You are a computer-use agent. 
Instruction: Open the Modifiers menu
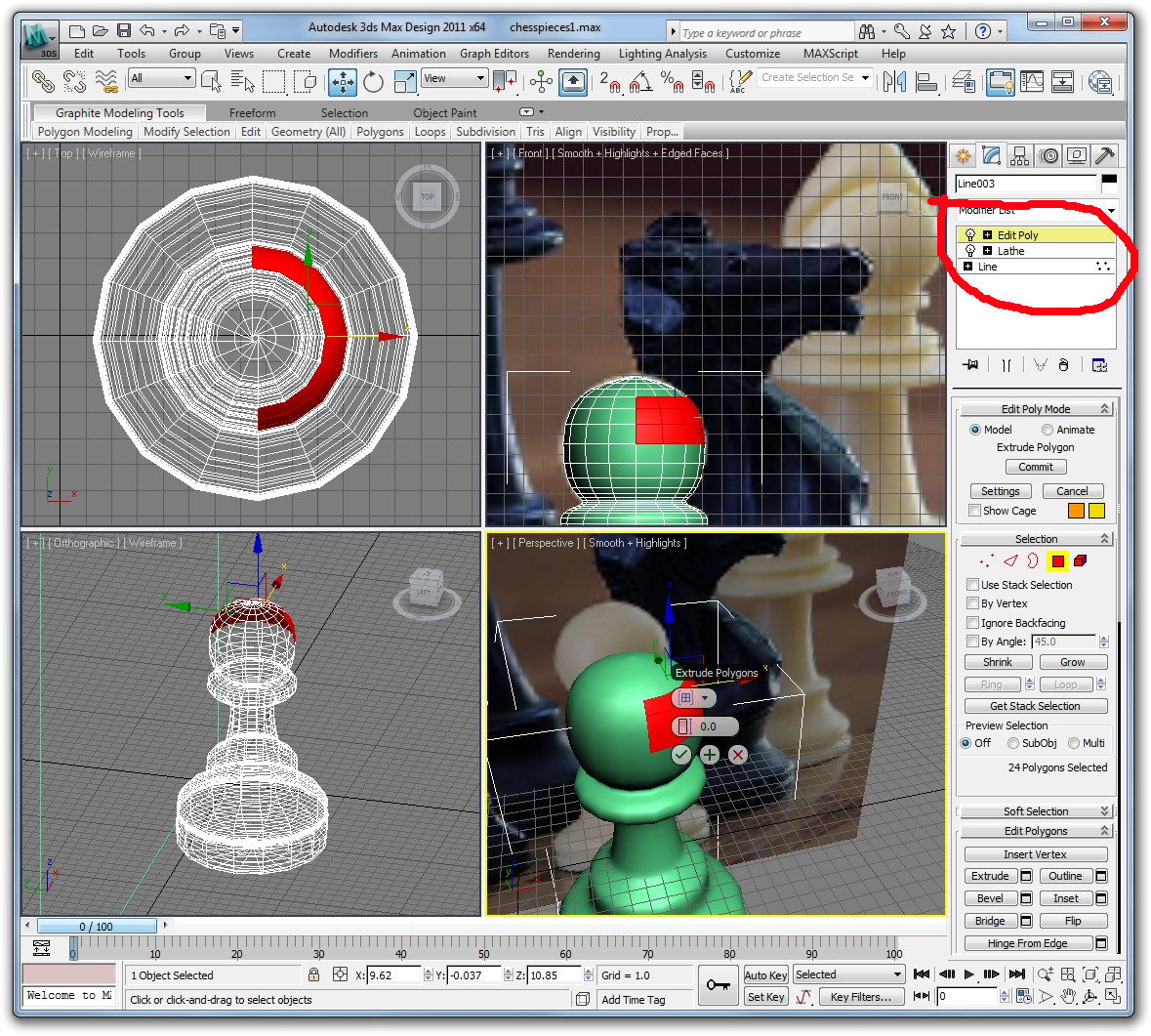pyautogui.click(x=352, y=54)
